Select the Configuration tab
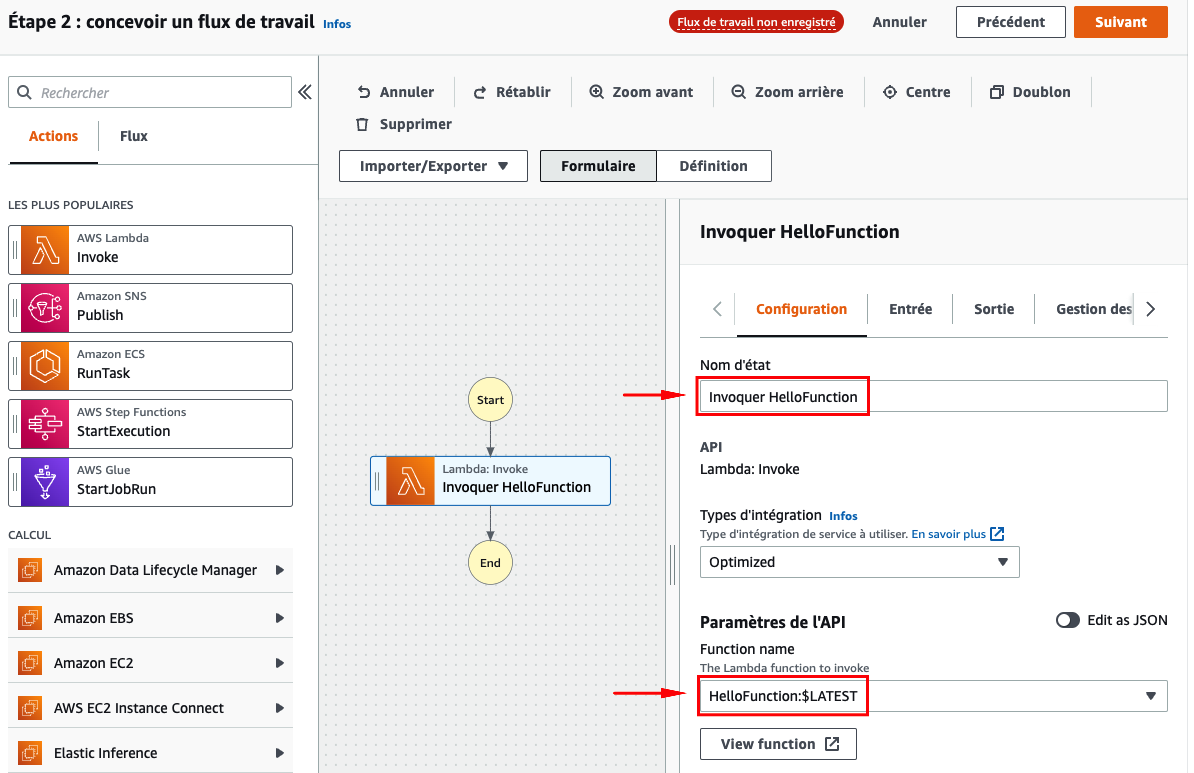 [x=801, y=309]
